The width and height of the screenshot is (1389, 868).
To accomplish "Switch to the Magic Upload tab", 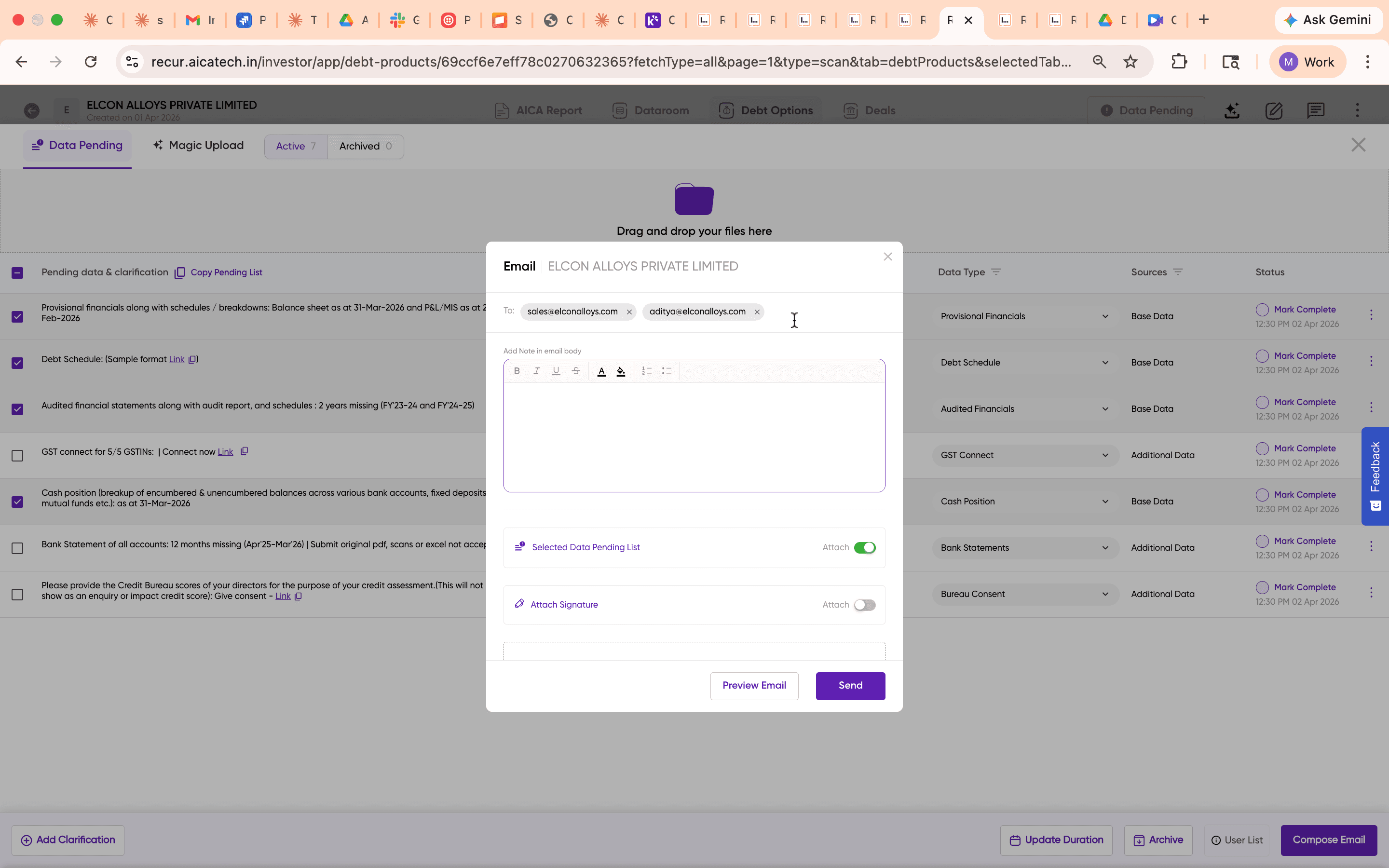I will click(x=197, y=145).
